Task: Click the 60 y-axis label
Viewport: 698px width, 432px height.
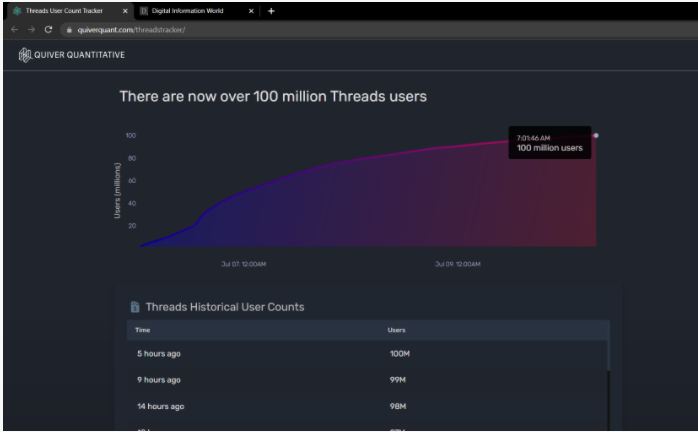Action: click(132, 180)
